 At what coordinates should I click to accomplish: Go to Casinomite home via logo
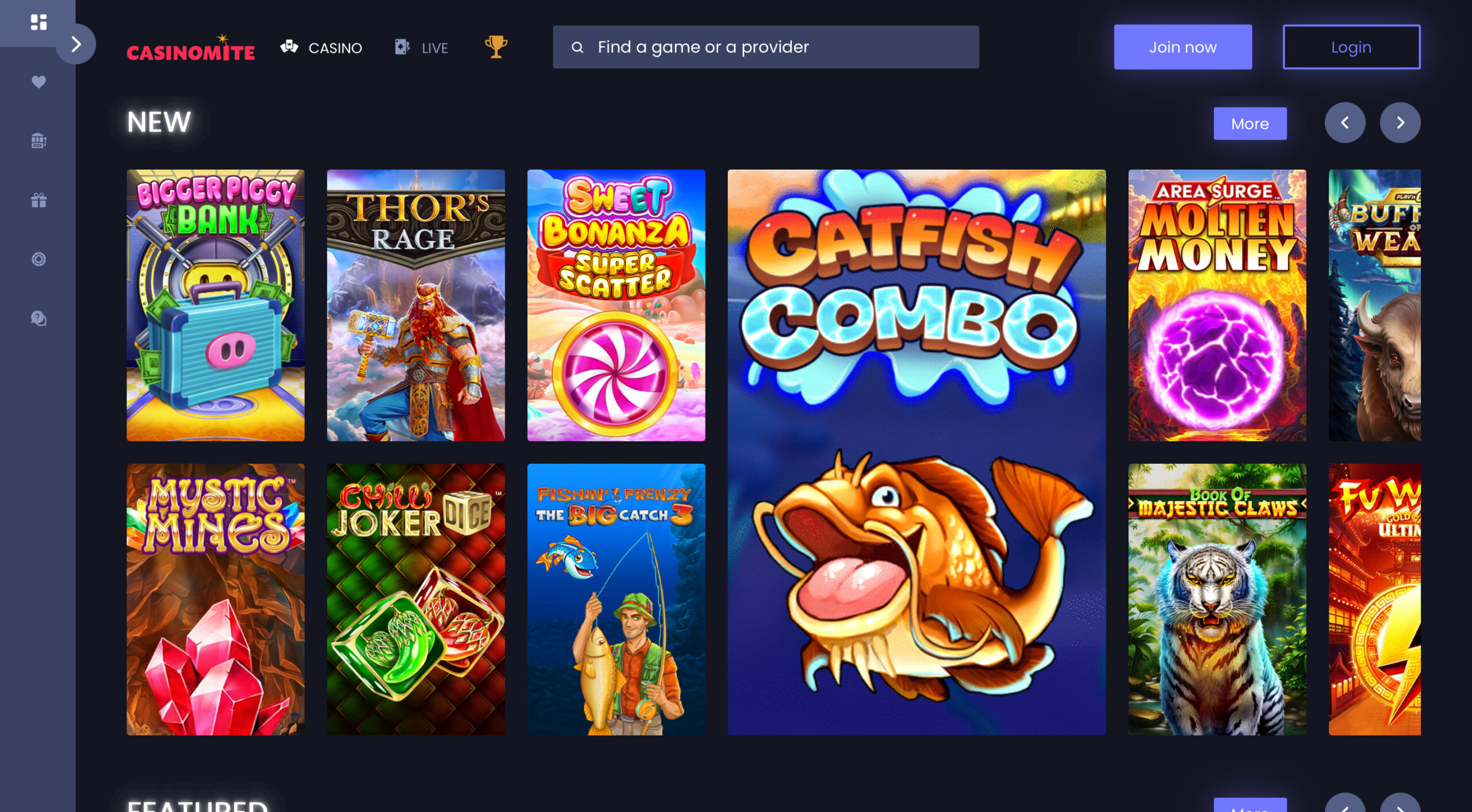click(x=190, y=48)
